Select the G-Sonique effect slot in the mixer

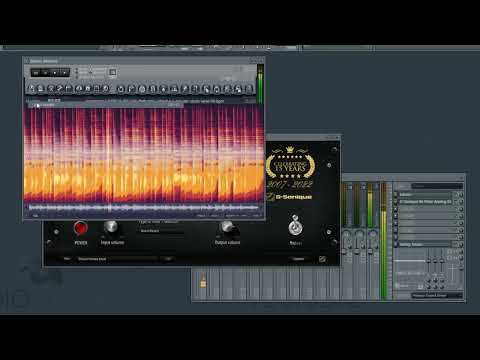(x=424, y=202)
